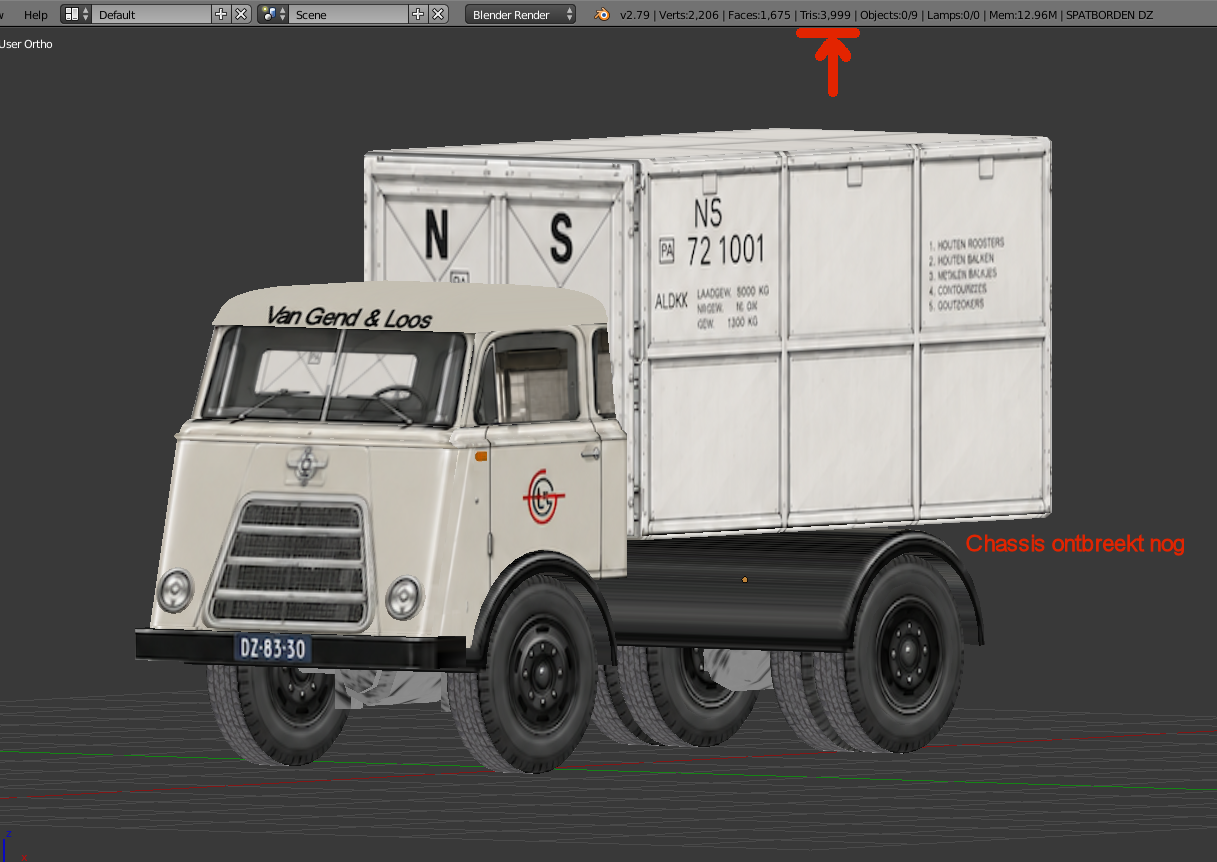Click the User Ortho view label
The height and width of the screenshot is (862, 1217).
pyautogui.click(x=27, y=44)
